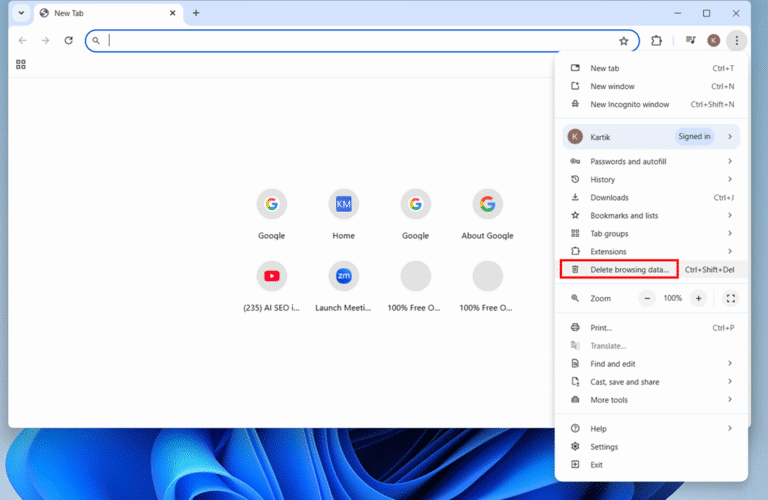Open More tools menu item
Viewport: 768px width, 500px height.
651,400
